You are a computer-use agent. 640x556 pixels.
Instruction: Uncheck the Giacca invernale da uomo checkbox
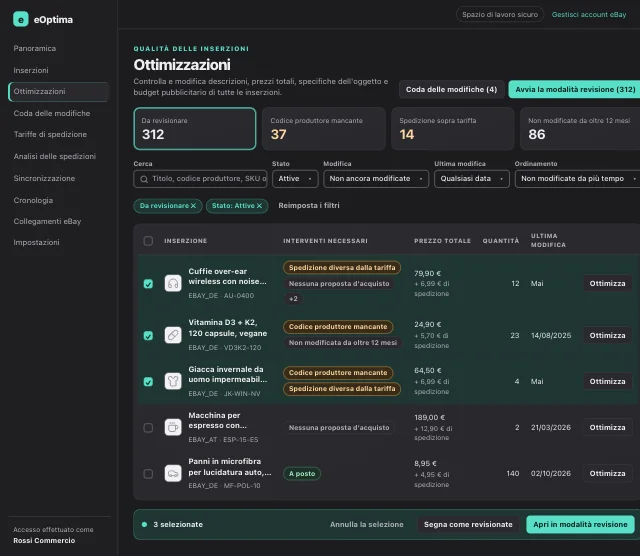148,382
